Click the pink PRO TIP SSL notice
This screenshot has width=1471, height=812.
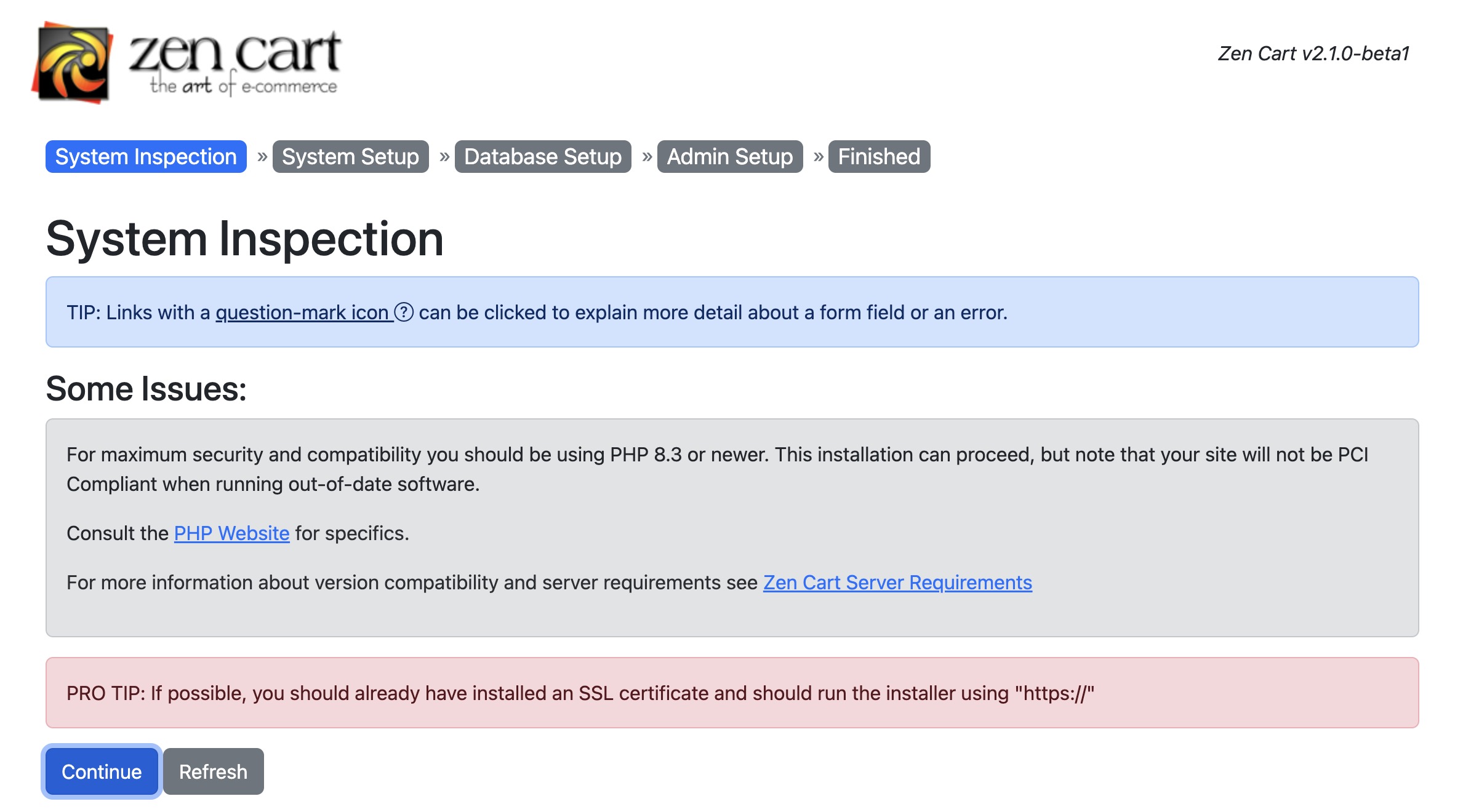(732, 693)
